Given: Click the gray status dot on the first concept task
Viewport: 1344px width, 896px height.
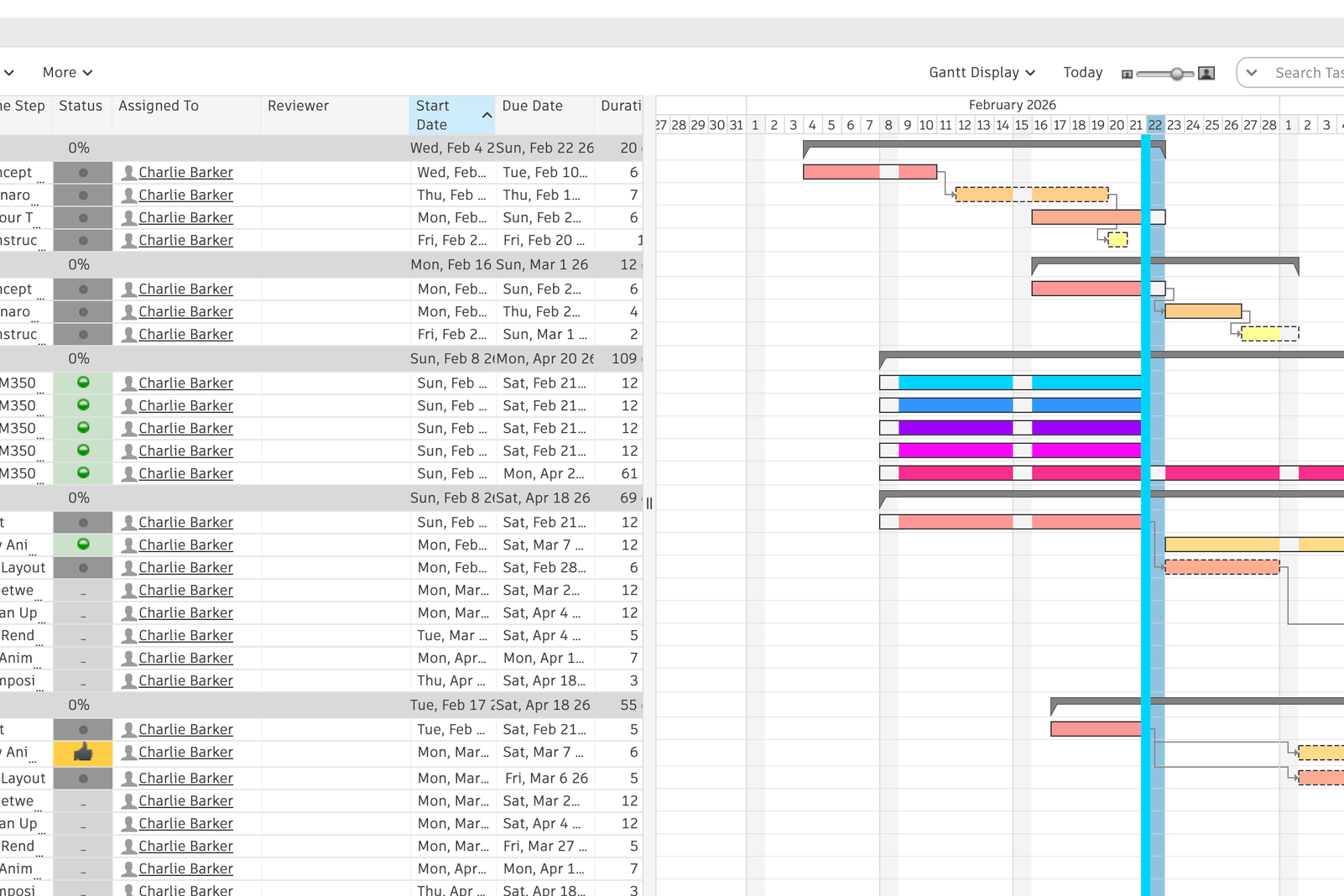Looking at the screenshot, I should pyautogui.click(x=83, y=172).
